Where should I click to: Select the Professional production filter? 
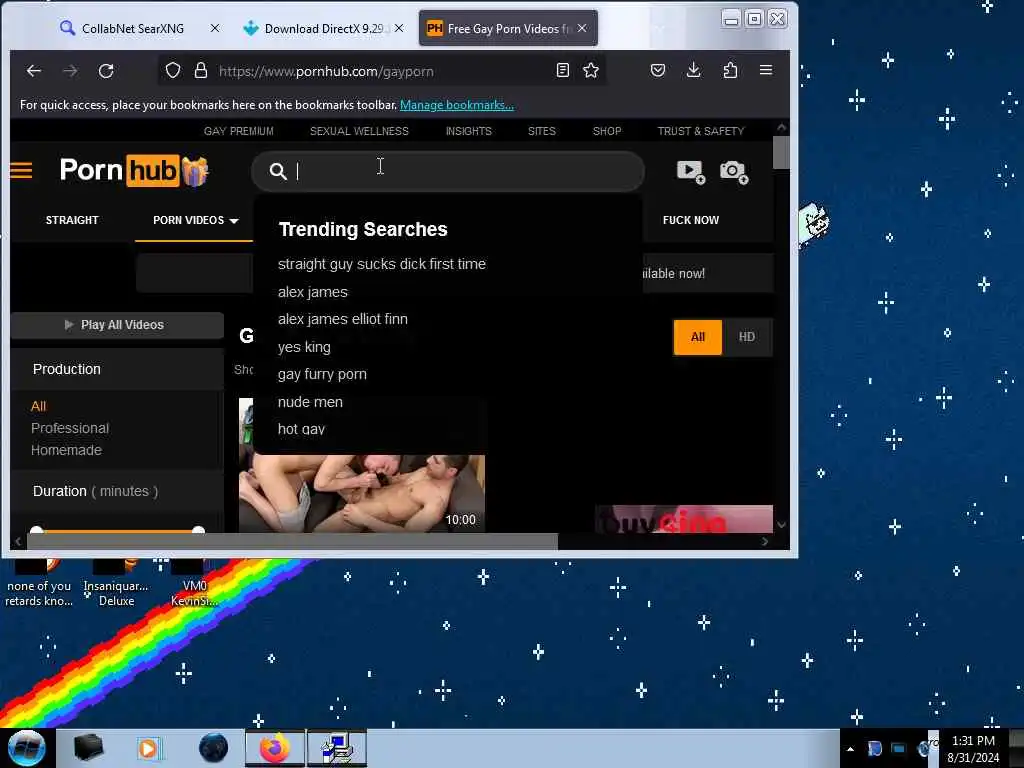click(70, 428)
